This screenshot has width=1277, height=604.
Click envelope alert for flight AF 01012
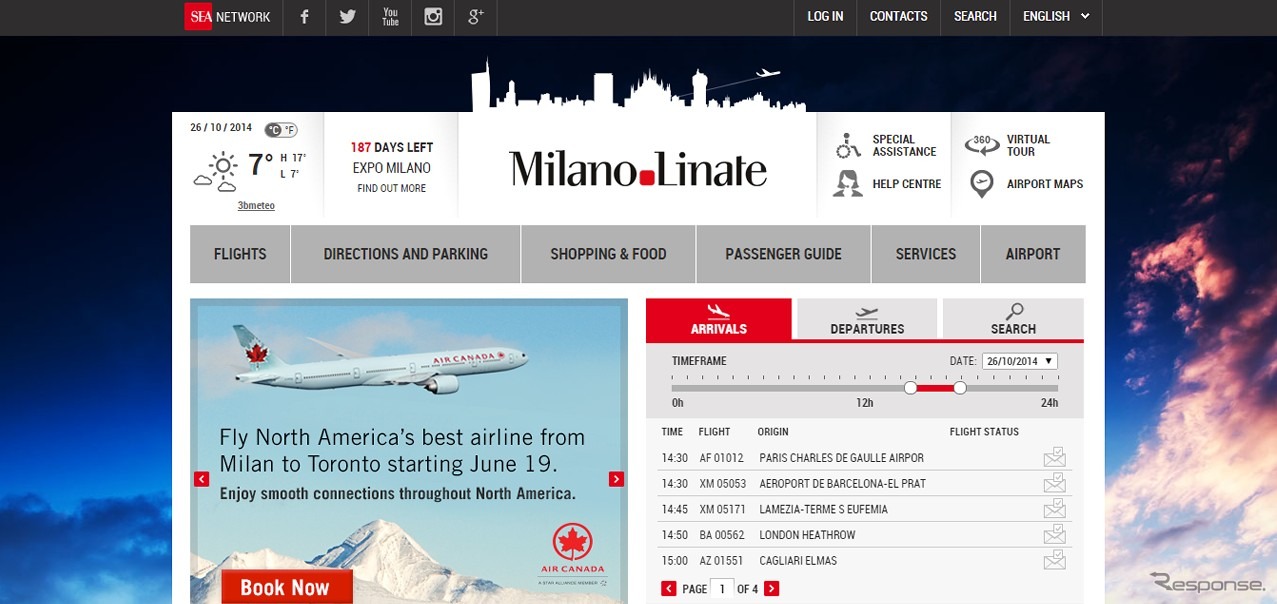click(x=1054, y=457)
